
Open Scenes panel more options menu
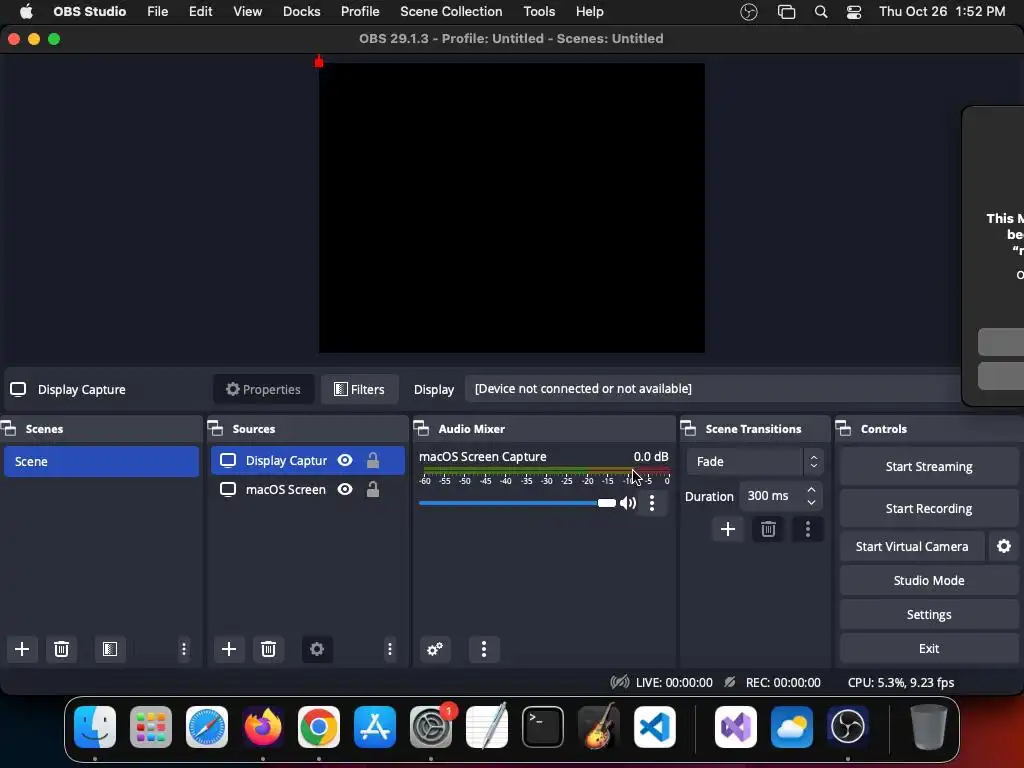pyautogui.click(x=184, y=649)
